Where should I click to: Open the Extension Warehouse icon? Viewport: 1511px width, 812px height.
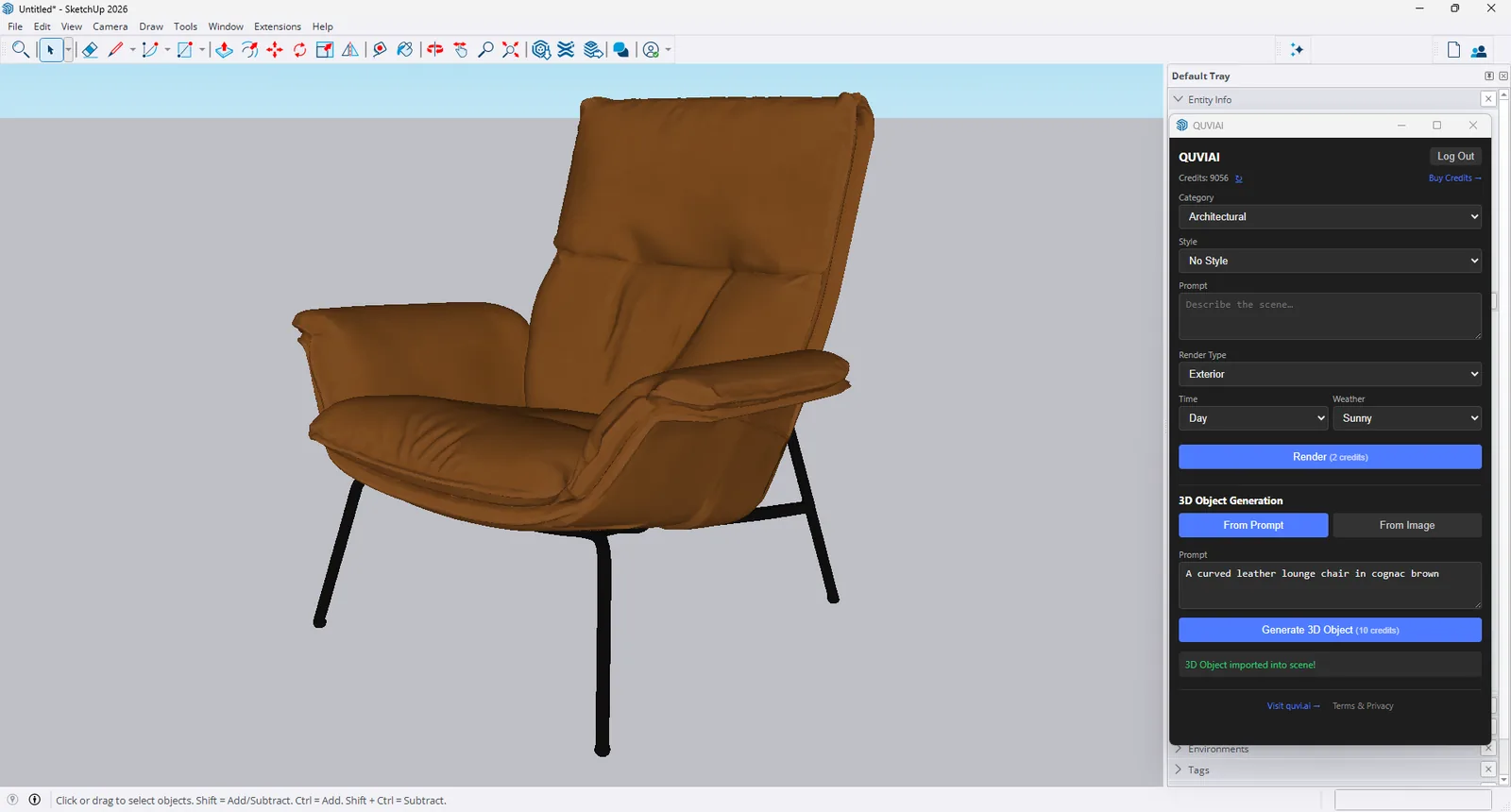pyautogui.click(x=567, y=50)
